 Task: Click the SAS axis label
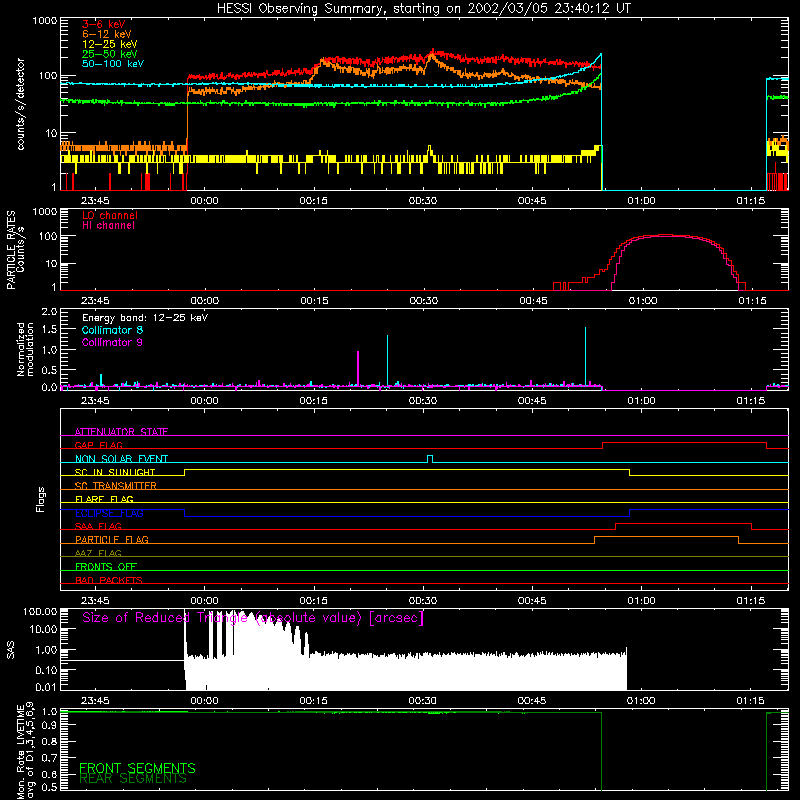tap(10, 650)
